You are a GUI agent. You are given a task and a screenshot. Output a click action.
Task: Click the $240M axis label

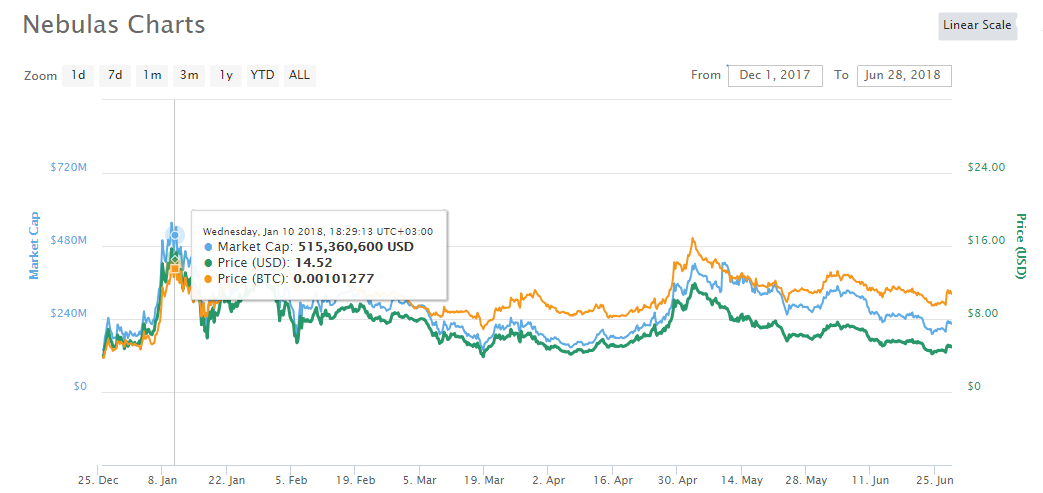coord(69,313)
